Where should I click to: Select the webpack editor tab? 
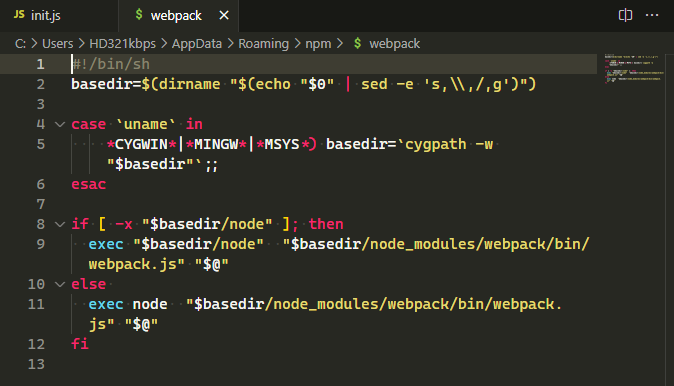tap(178, 16)
